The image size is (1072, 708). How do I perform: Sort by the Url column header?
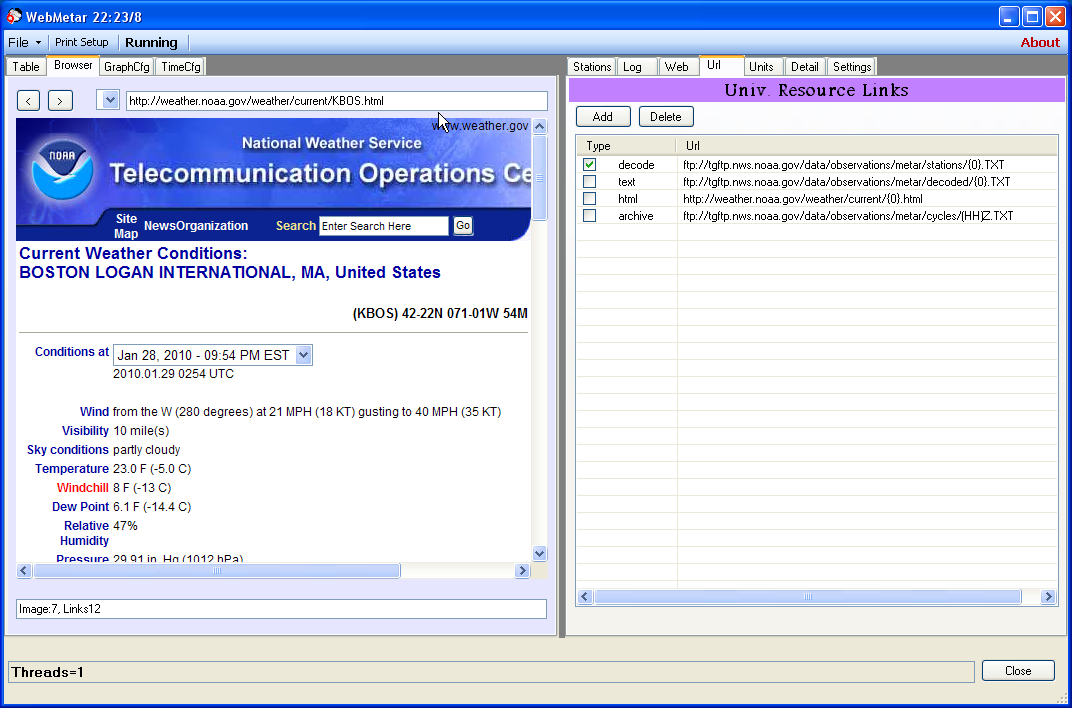(x=867, y=146)
